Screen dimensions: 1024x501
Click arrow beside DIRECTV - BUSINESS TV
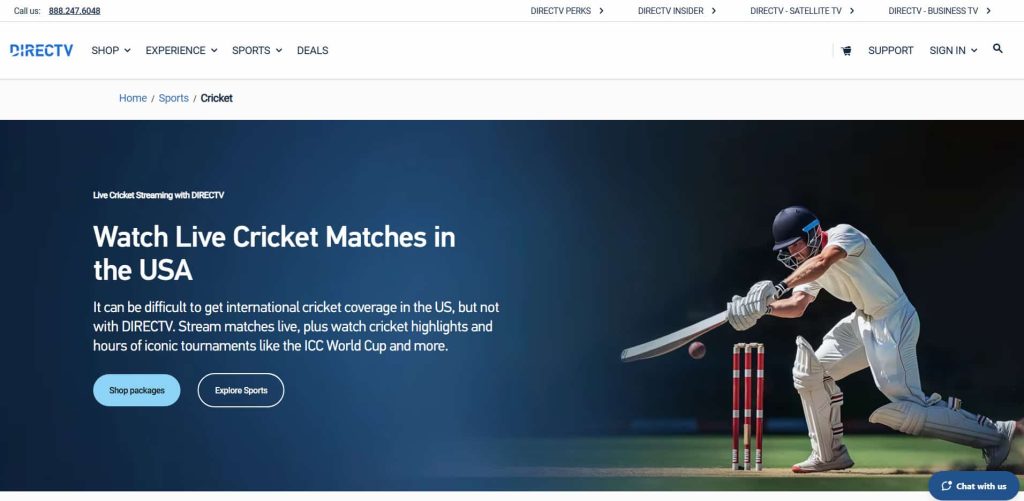coord(988,10)
